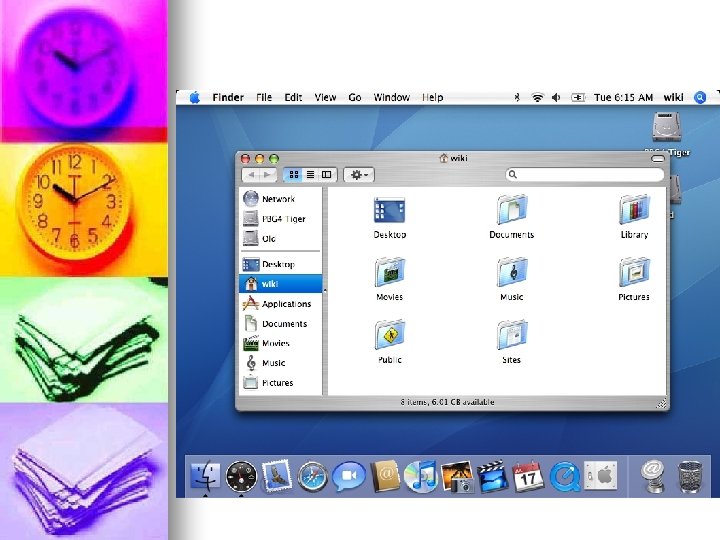Open the Edit menu
The image size is (720, 540).
pos(293,97)
